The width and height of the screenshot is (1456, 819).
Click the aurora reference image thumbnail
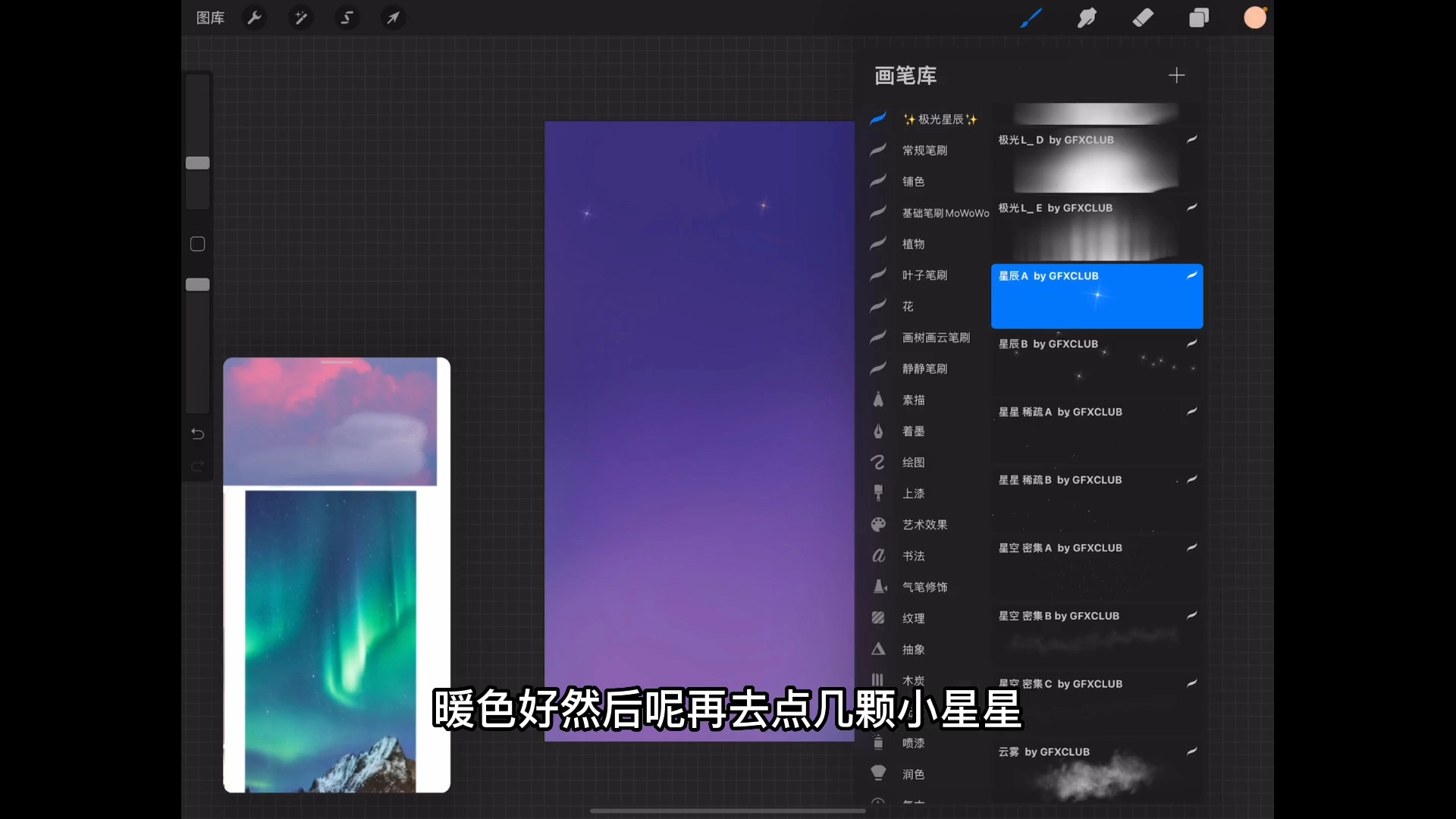[331, 641]
